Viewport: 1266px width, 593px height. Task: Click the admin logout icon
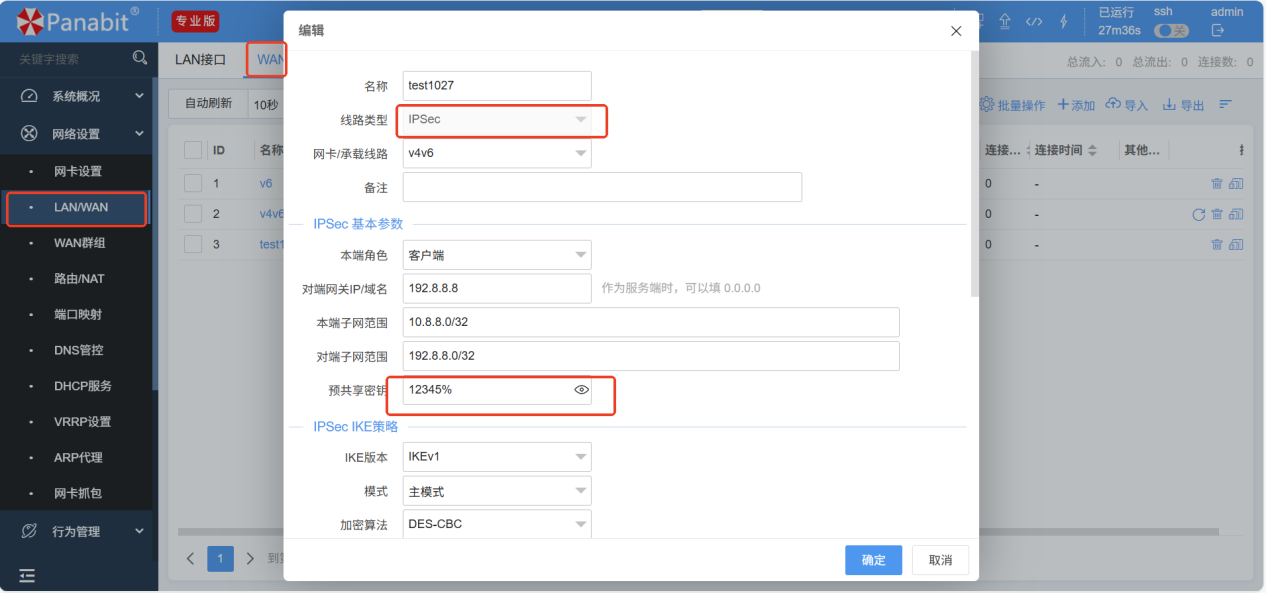[1218, 30]
